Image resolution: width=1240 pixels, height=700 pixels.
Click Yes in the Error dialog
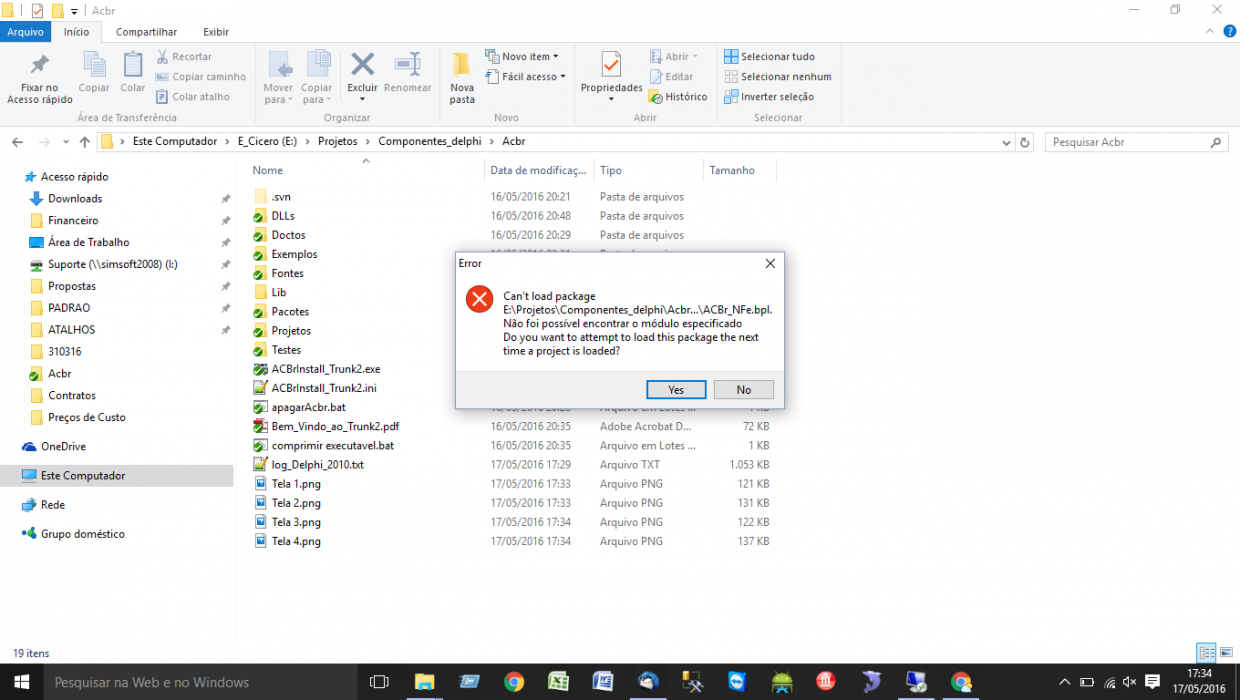pyautogui.click(x=676, y=390)
